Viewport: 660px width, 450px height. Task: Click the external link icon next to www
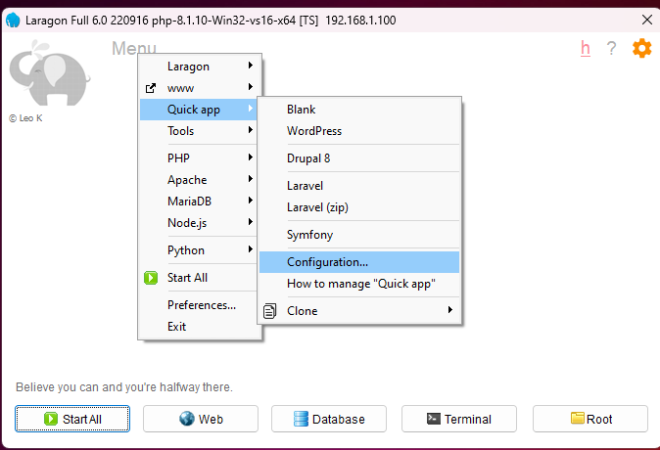tap(151, 88)
